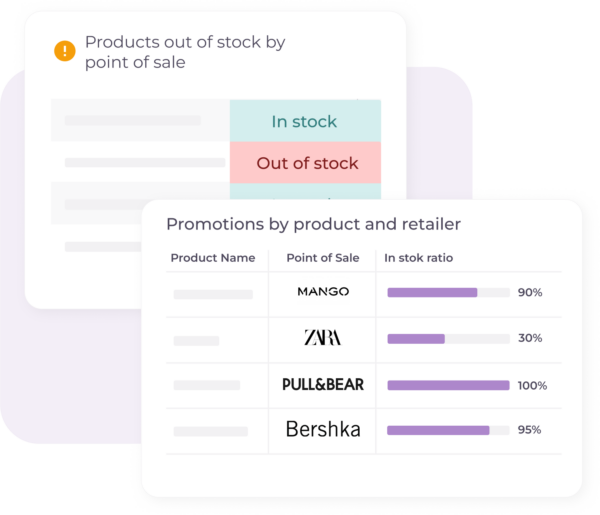The height and width of the screenshot is (515, 600).
Task: Click the Bershka 95% progress bar
Action: coord(447,431)
